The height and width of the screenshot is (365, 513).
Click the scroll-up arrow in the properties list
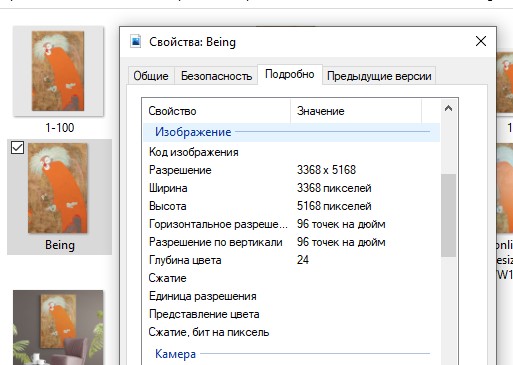tap(448, 108)
